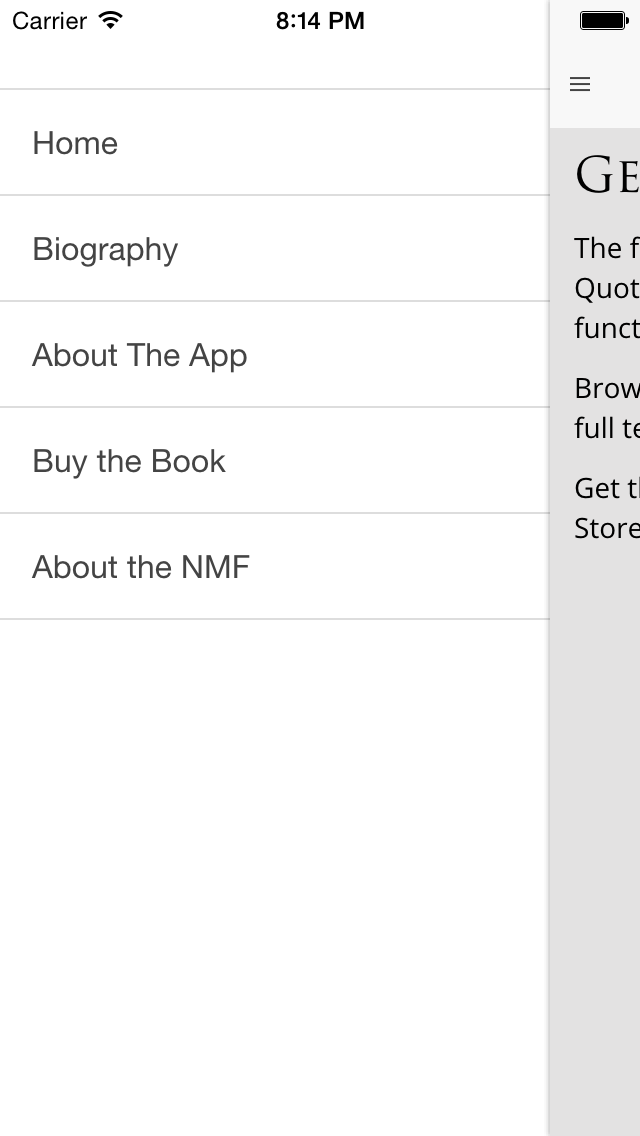Image resolution: width=640 pixels, height=1136 pixels.
Task: Tap the Wi-Fi signal icon
Action: point(111,20)
